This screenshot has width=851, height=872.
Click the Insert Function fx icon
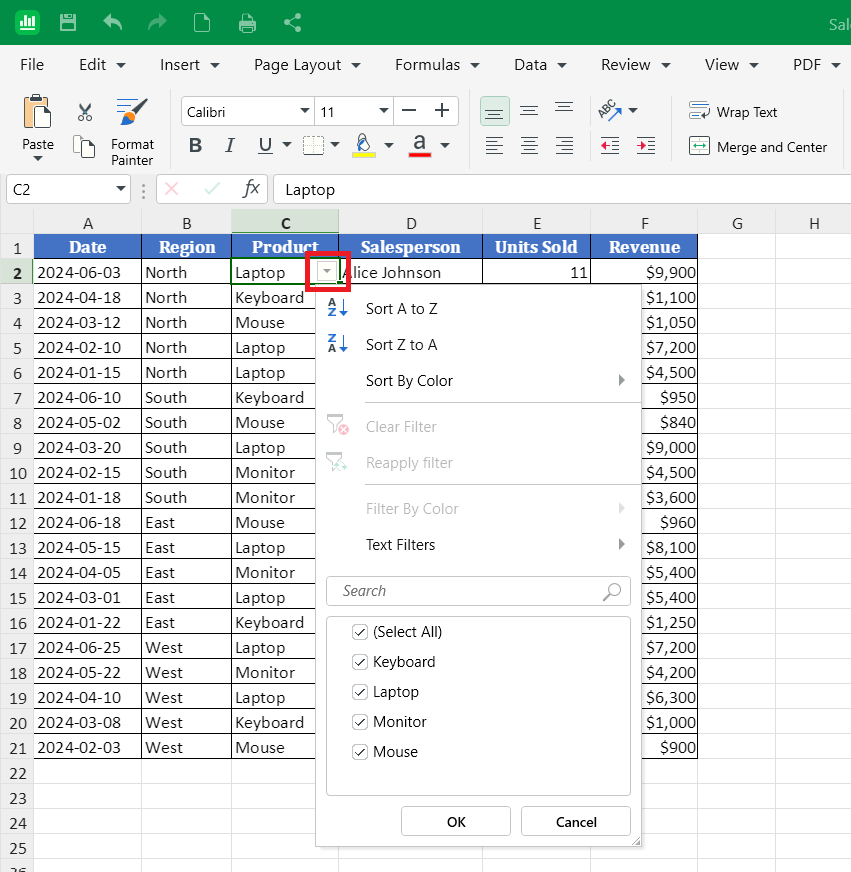(x=251, y=189)
